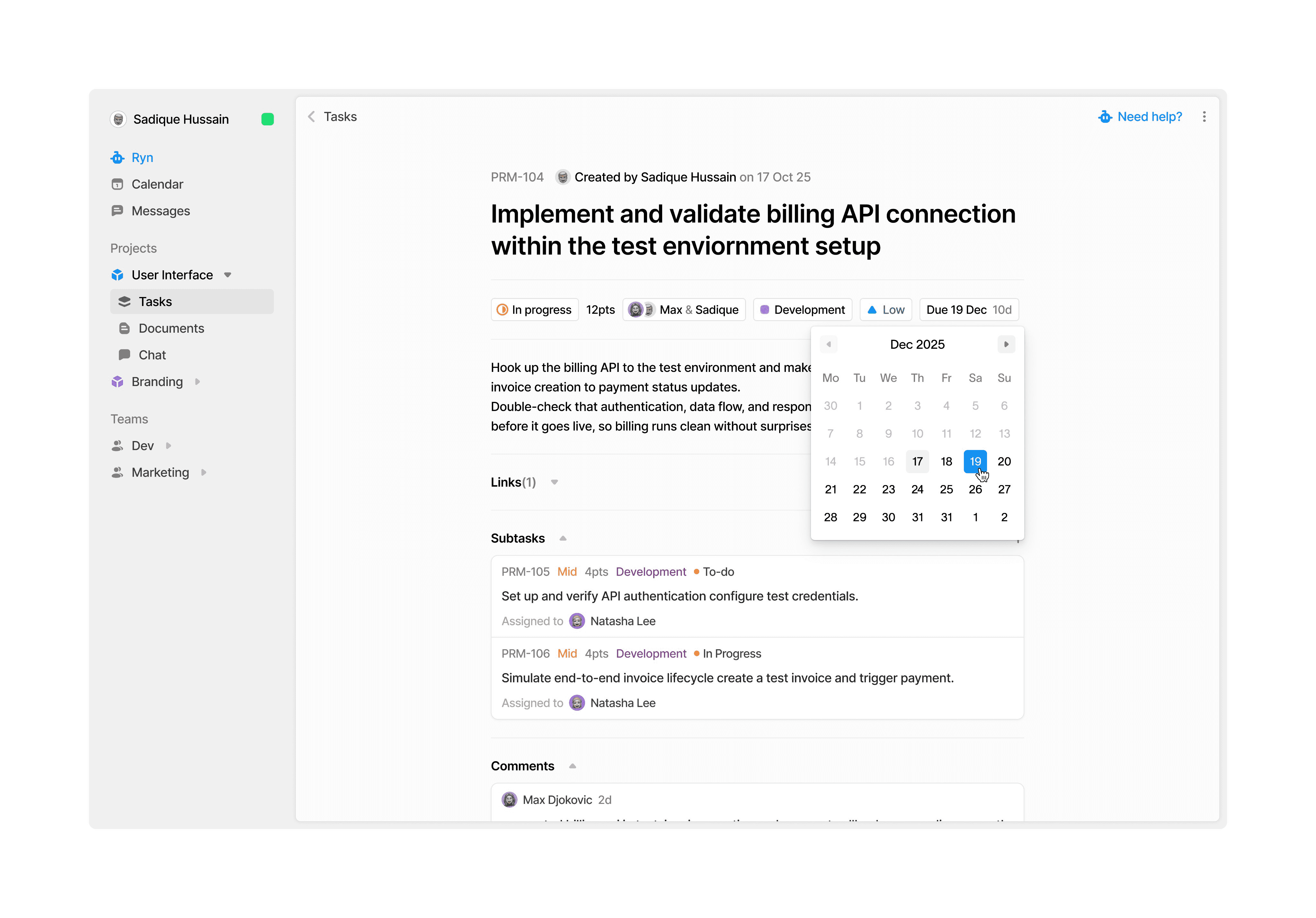1316x918 pixels.
Task: Open the Chat section icon
Action: coord(124,355)
